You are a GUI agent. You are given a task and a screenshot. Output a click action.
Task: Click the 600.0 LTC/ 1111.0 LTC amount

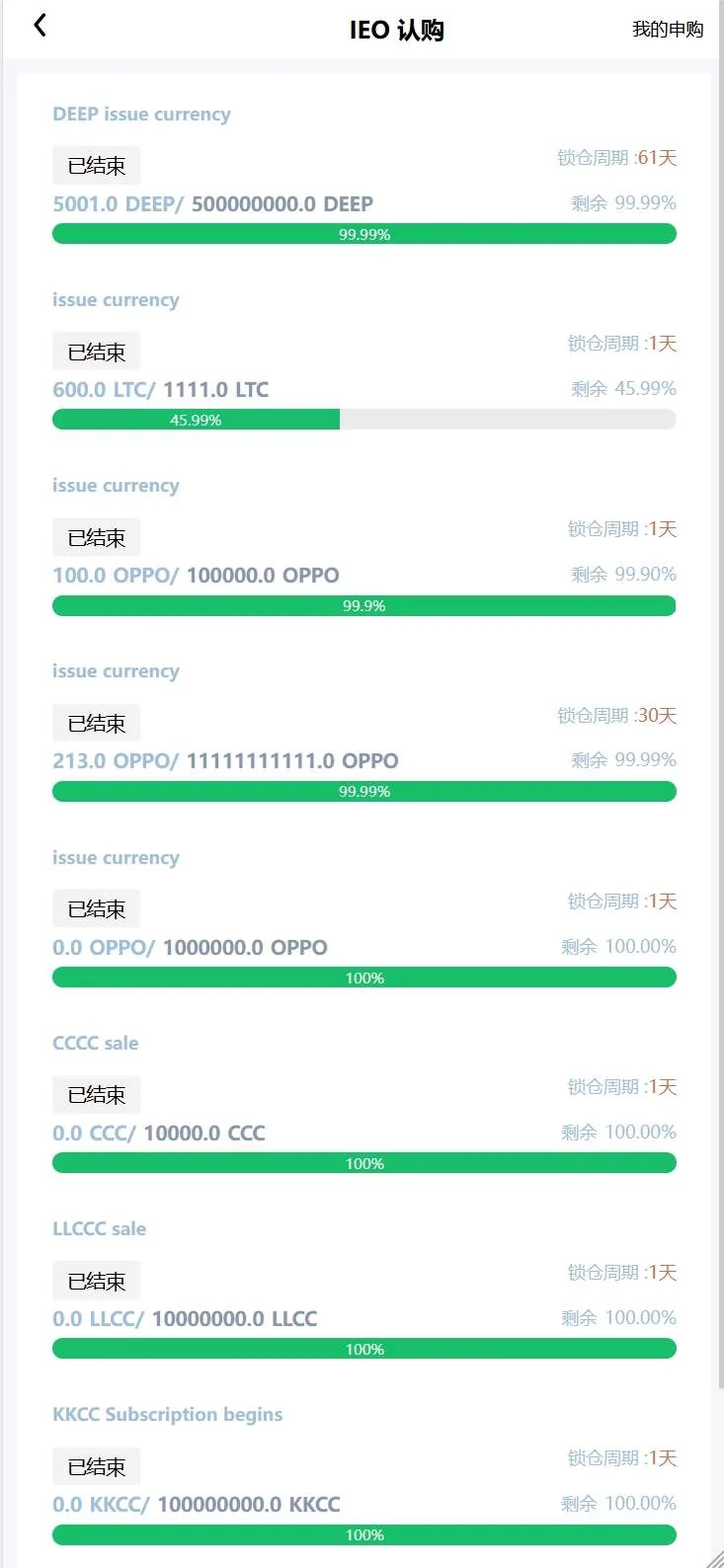pos(160,390)
